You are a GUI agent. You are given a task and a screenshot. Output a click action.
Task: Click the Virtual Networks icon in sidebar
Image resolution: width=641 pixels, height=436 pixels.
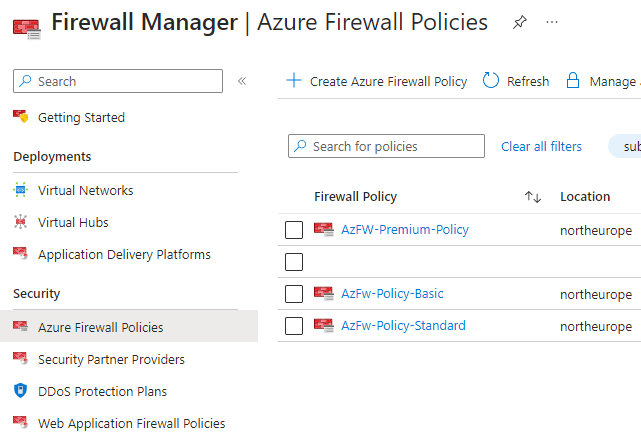(21, 190)
